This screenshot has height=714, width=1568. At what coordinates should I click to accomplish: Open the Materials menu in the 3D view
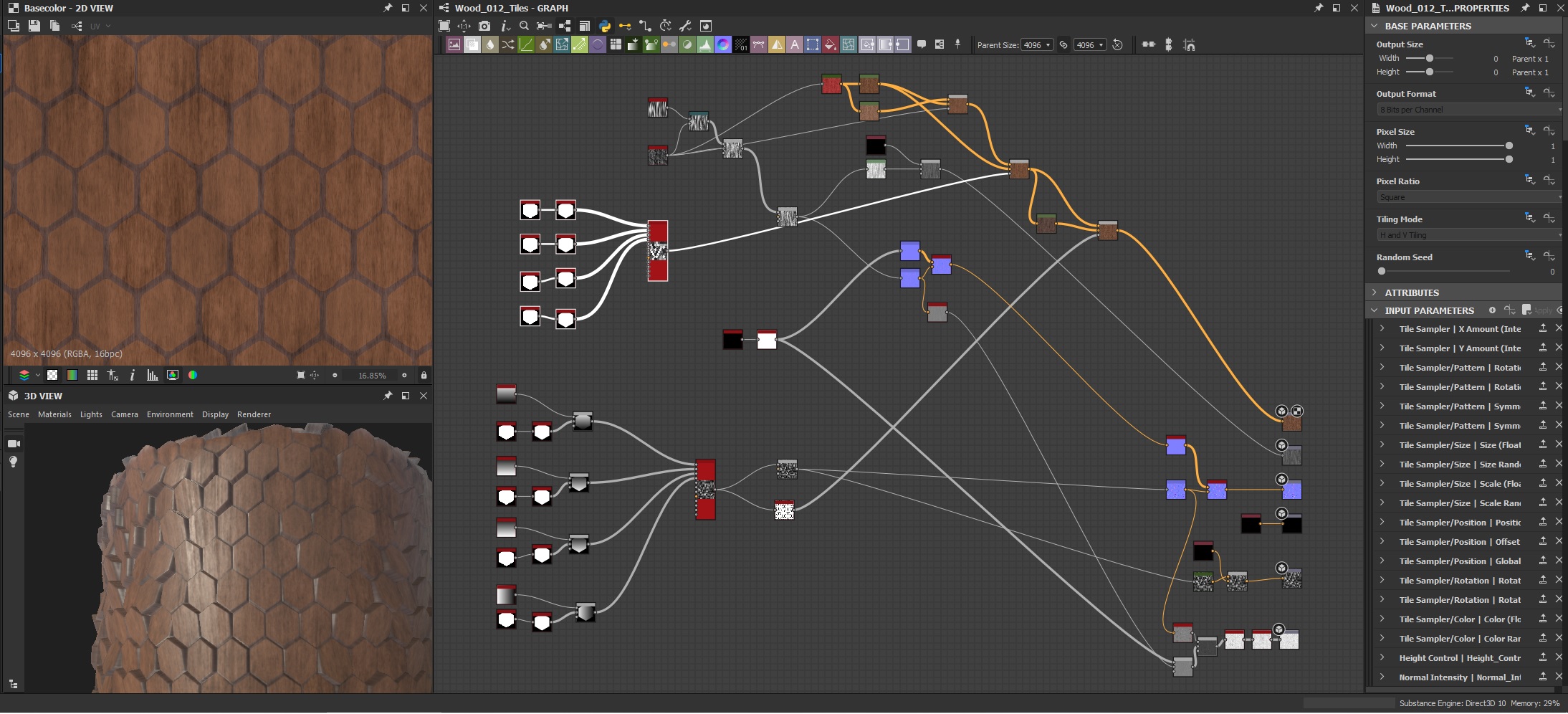[55, 414]
